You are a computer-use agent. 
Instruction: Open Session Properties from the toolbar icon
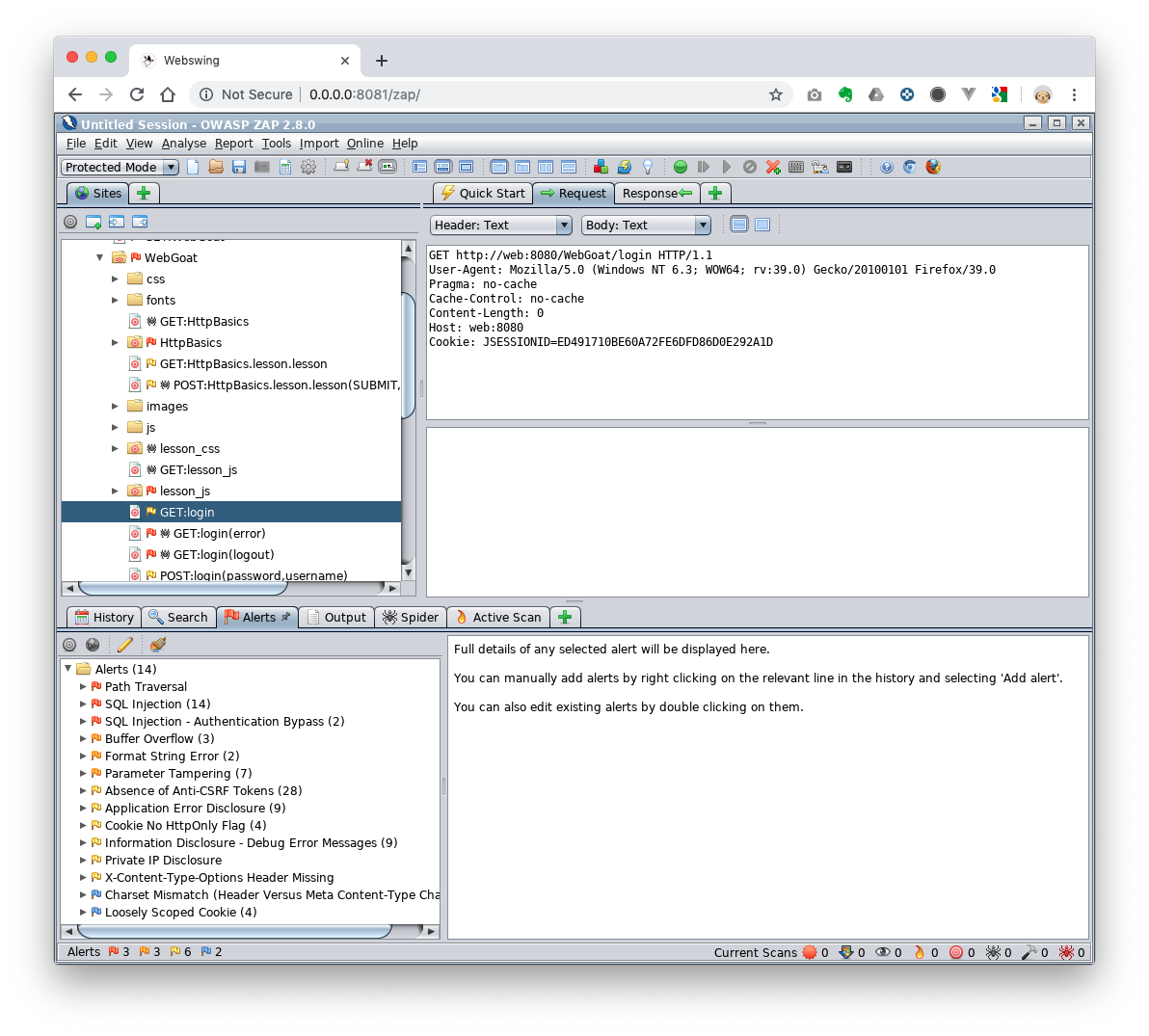pos(285,167)
